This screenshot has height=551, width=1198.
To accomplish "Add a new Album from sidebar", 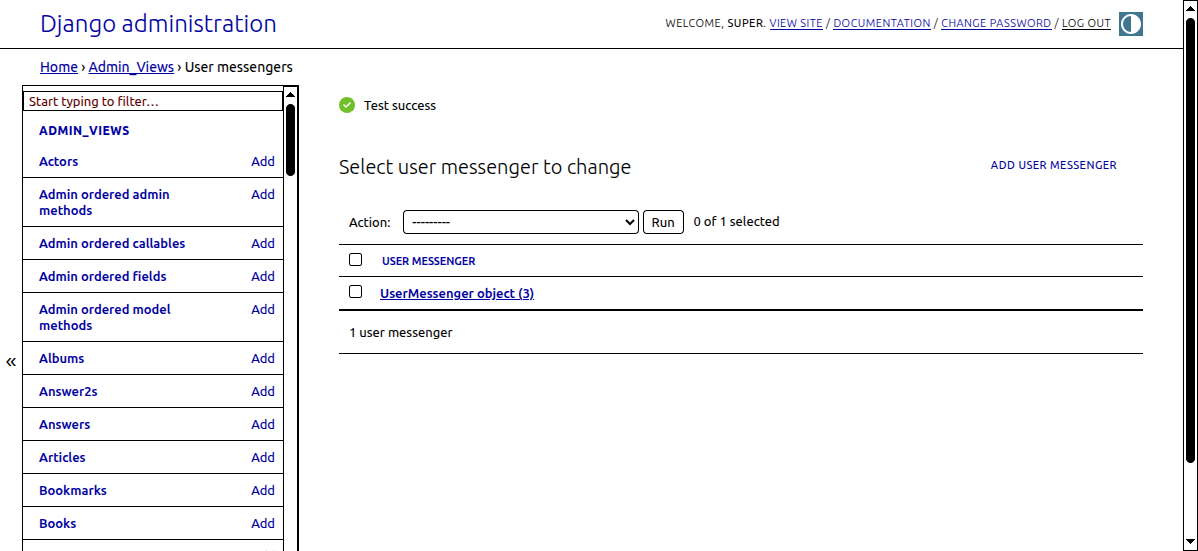I will point(263,358).
